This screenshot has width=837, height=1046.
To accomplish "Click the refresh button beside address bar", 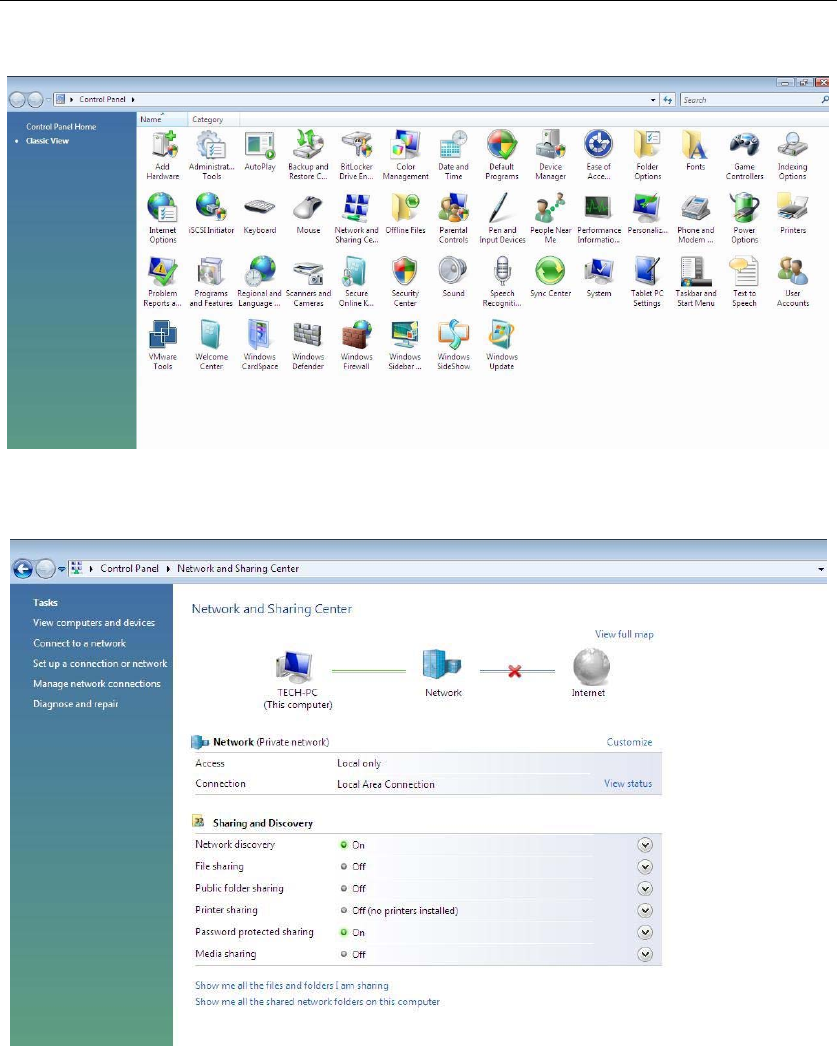I will pyautogui.click(x=668, y=100).
